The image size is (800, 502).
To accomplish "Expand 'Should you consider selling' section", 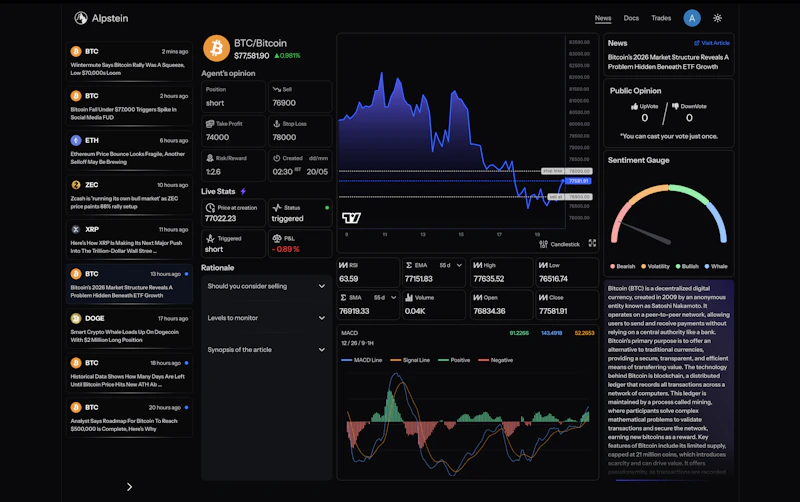I will (x=266, y=286).
